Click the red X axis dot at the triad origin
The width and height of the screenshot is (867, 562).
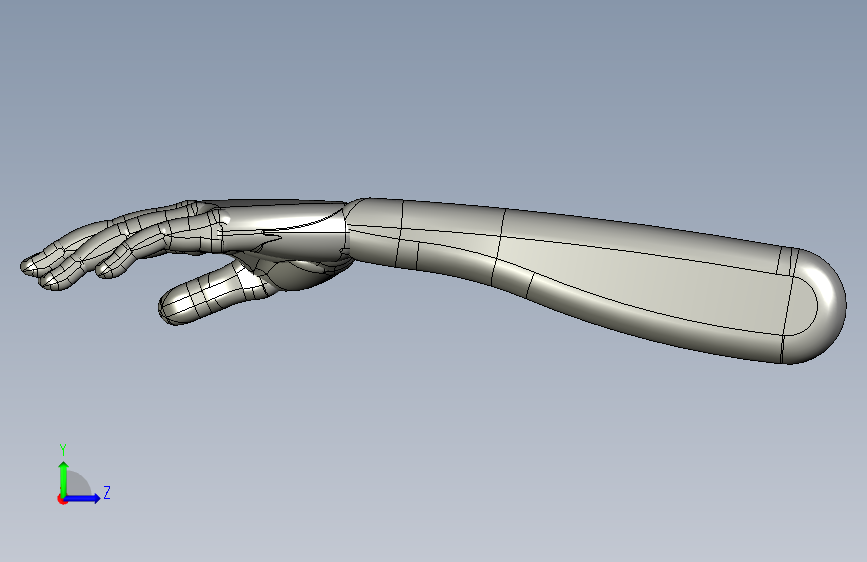[x=62, y=499]
